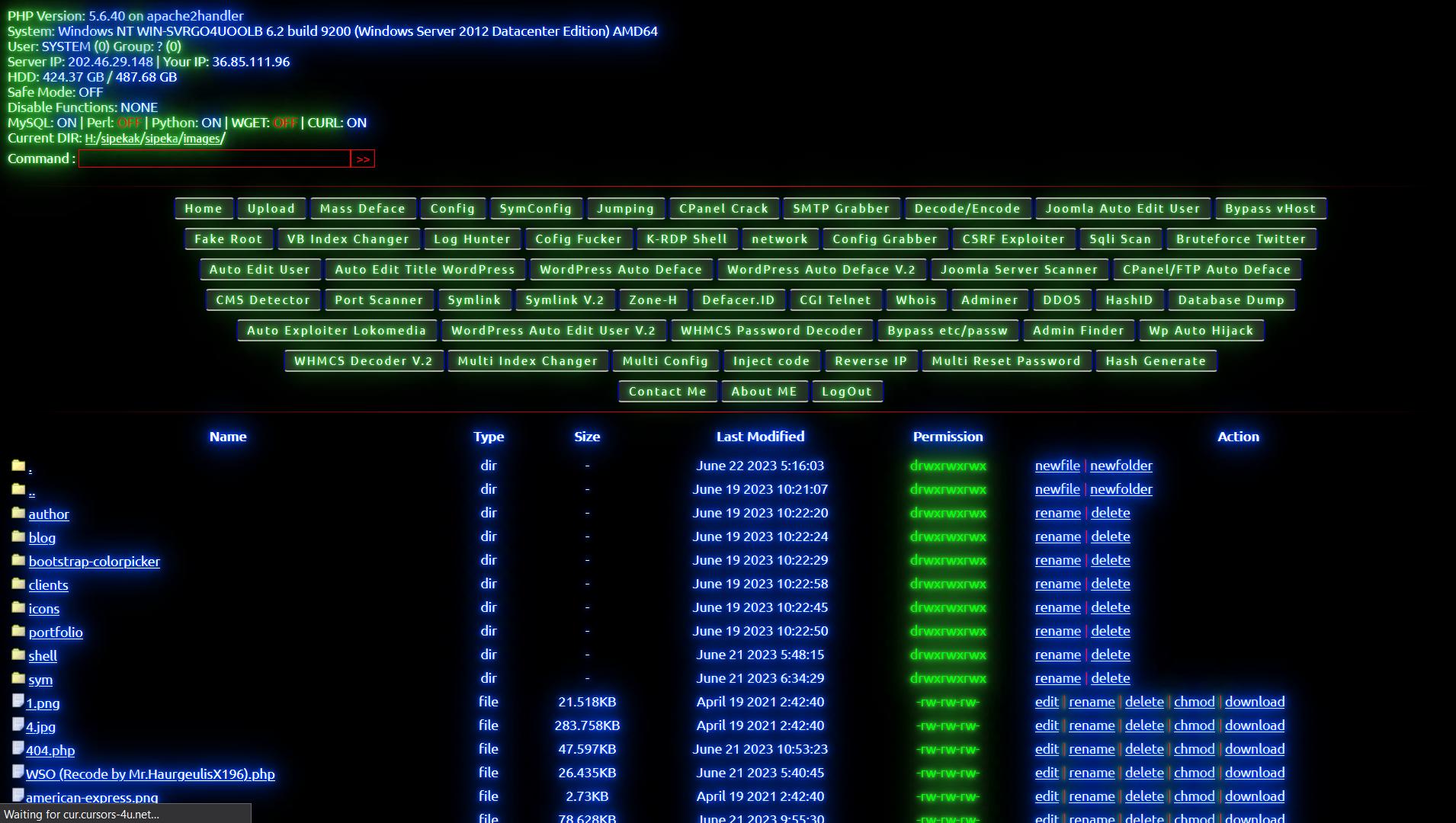Click sipekak in the Current DIR path
The width and height of the screenshot is (1456, 823).
pos(122,139)
